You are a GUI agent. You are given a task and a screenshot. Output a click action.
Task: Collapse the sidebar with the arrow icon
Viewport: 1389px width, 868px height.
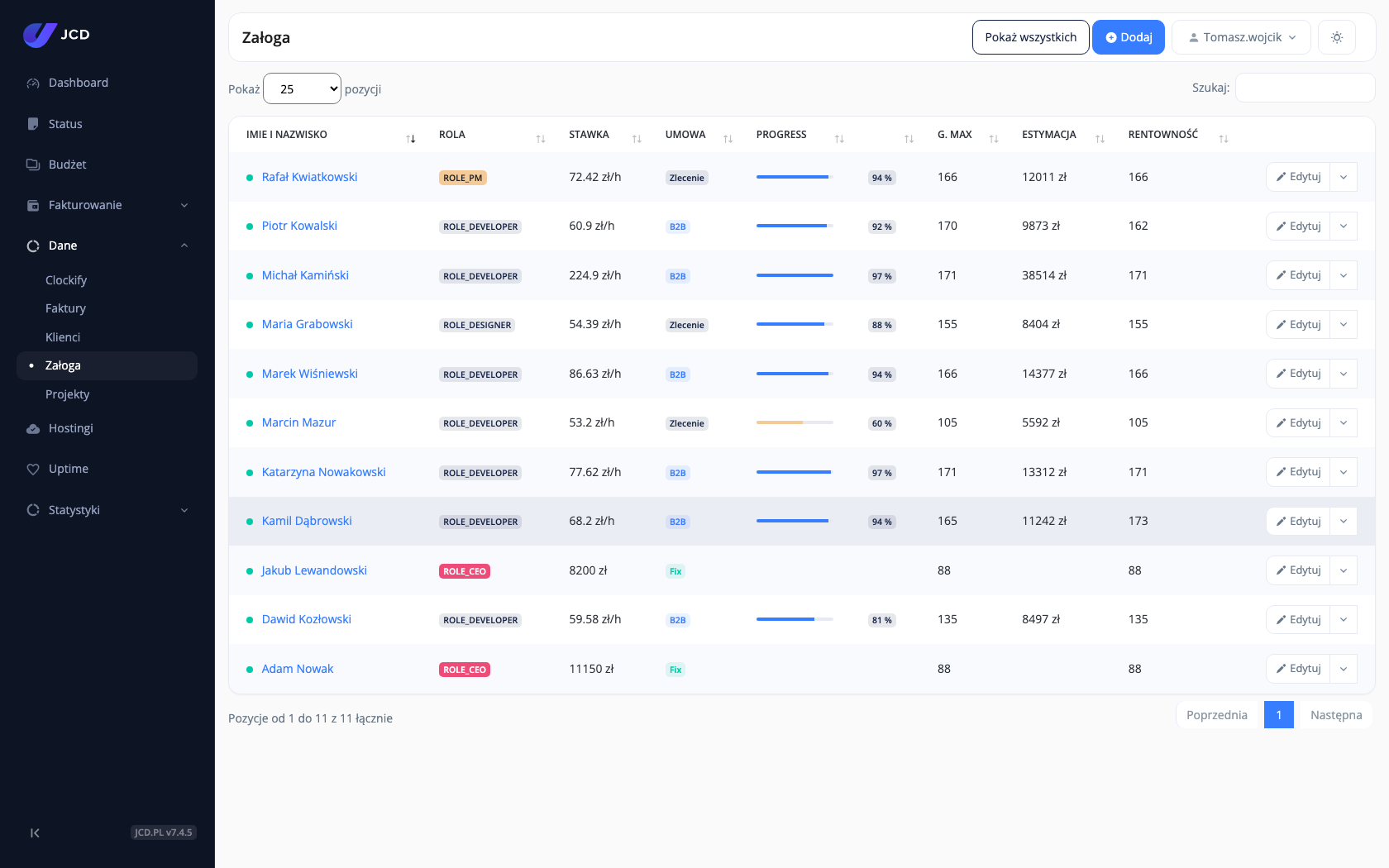click(35, 832)
